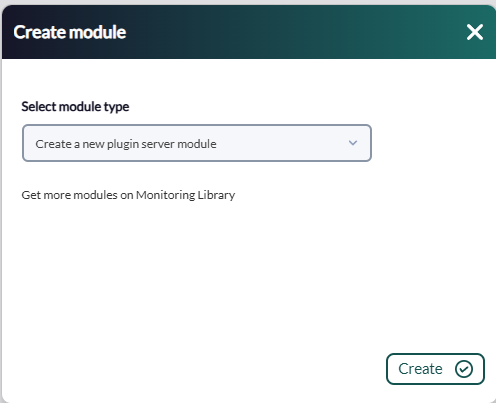Open the Get more modules on Monitoring Library link
Image resolution: width=496 pixels, height=403 pixels.
point(128,195)
